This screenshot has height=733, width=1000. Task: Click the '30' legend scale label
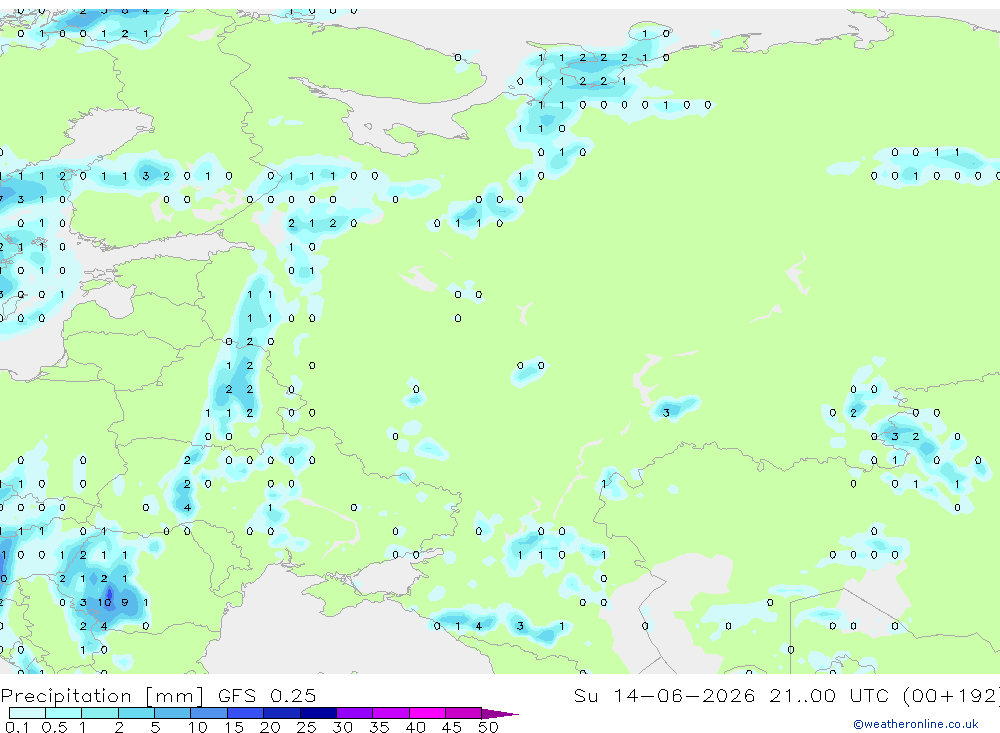342,727
